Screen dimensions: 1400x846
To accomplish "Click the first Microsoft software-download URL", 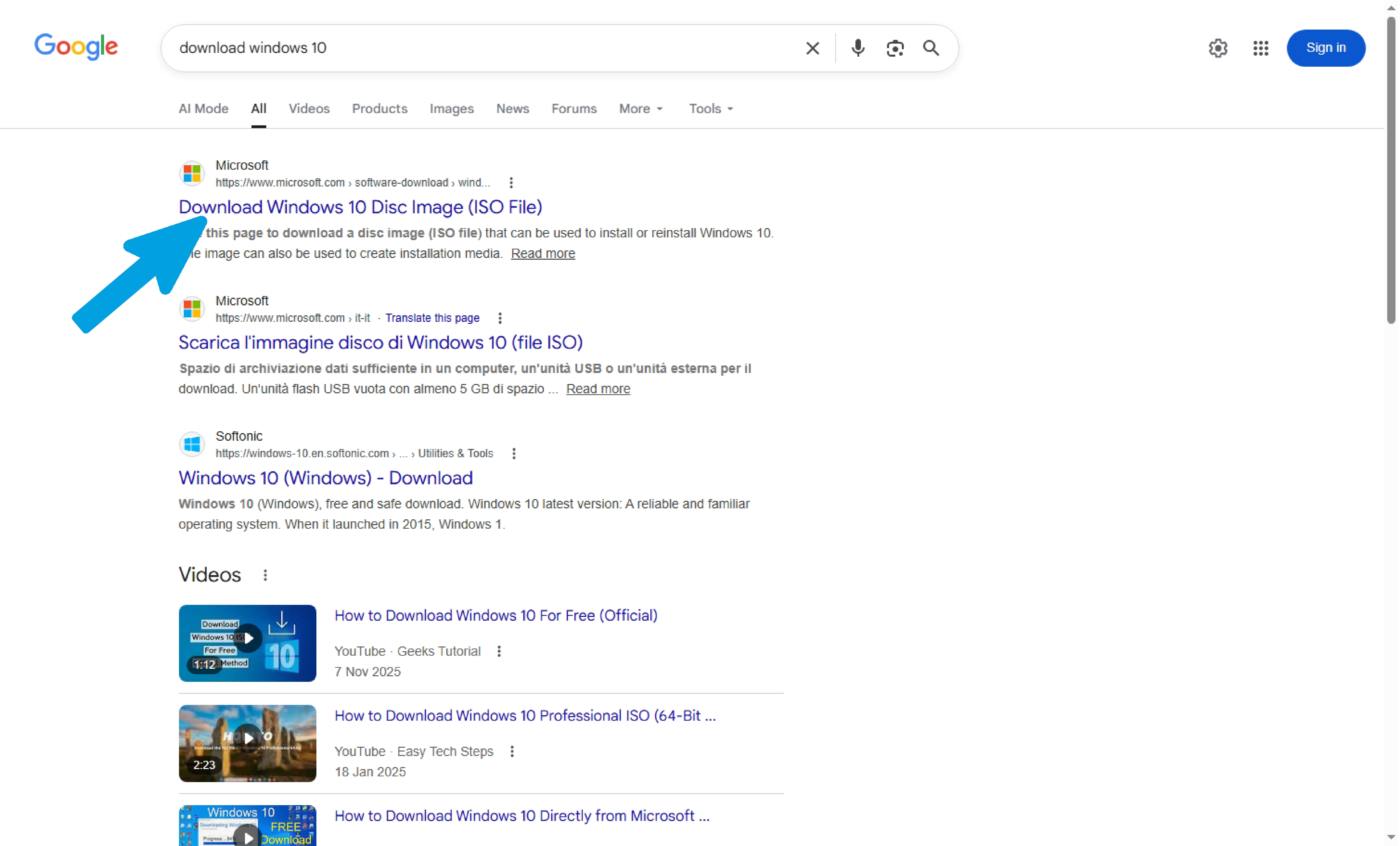I will pos(352,182).
